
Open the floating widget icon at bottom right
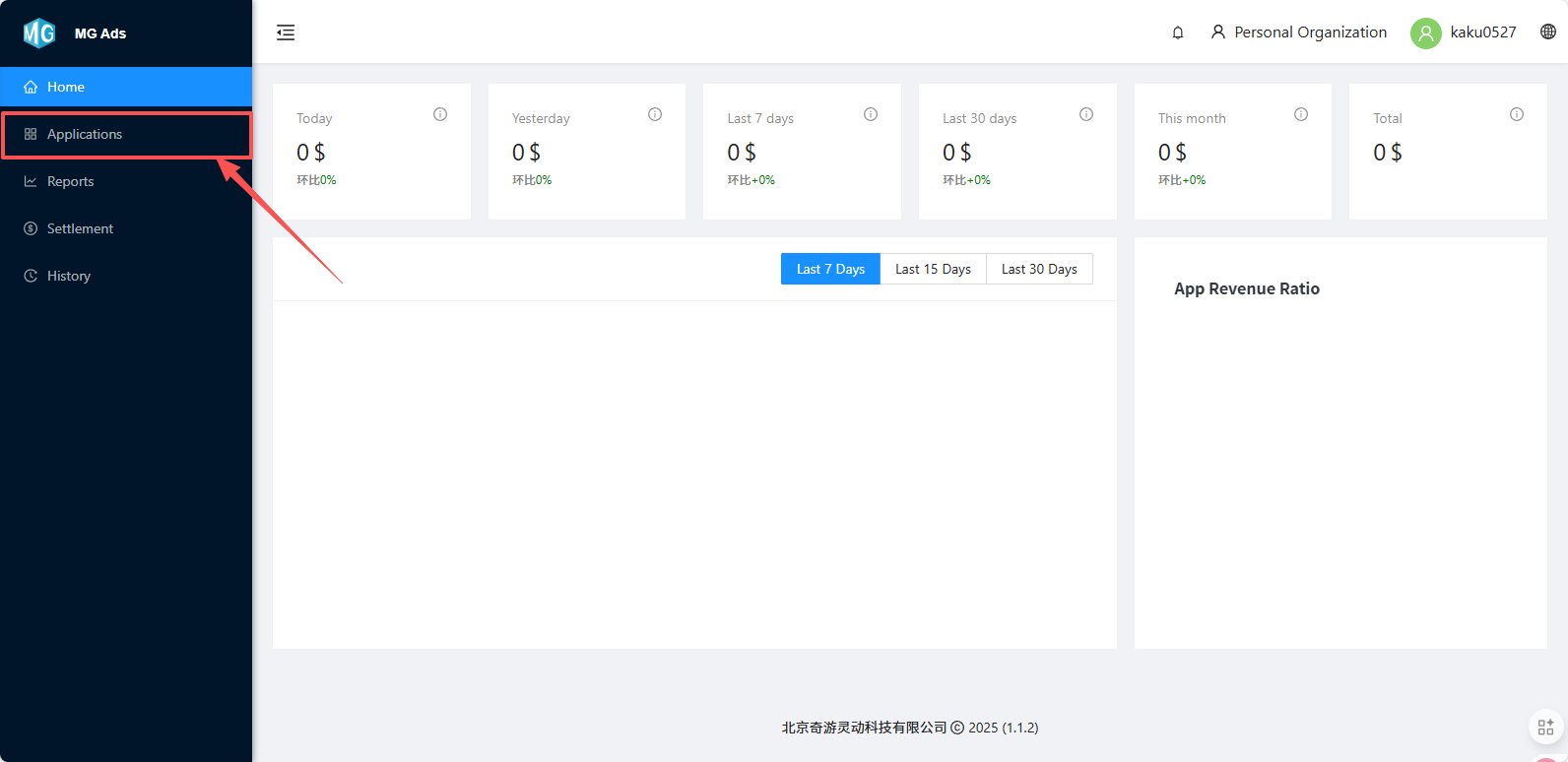[x=1545, y=728]
